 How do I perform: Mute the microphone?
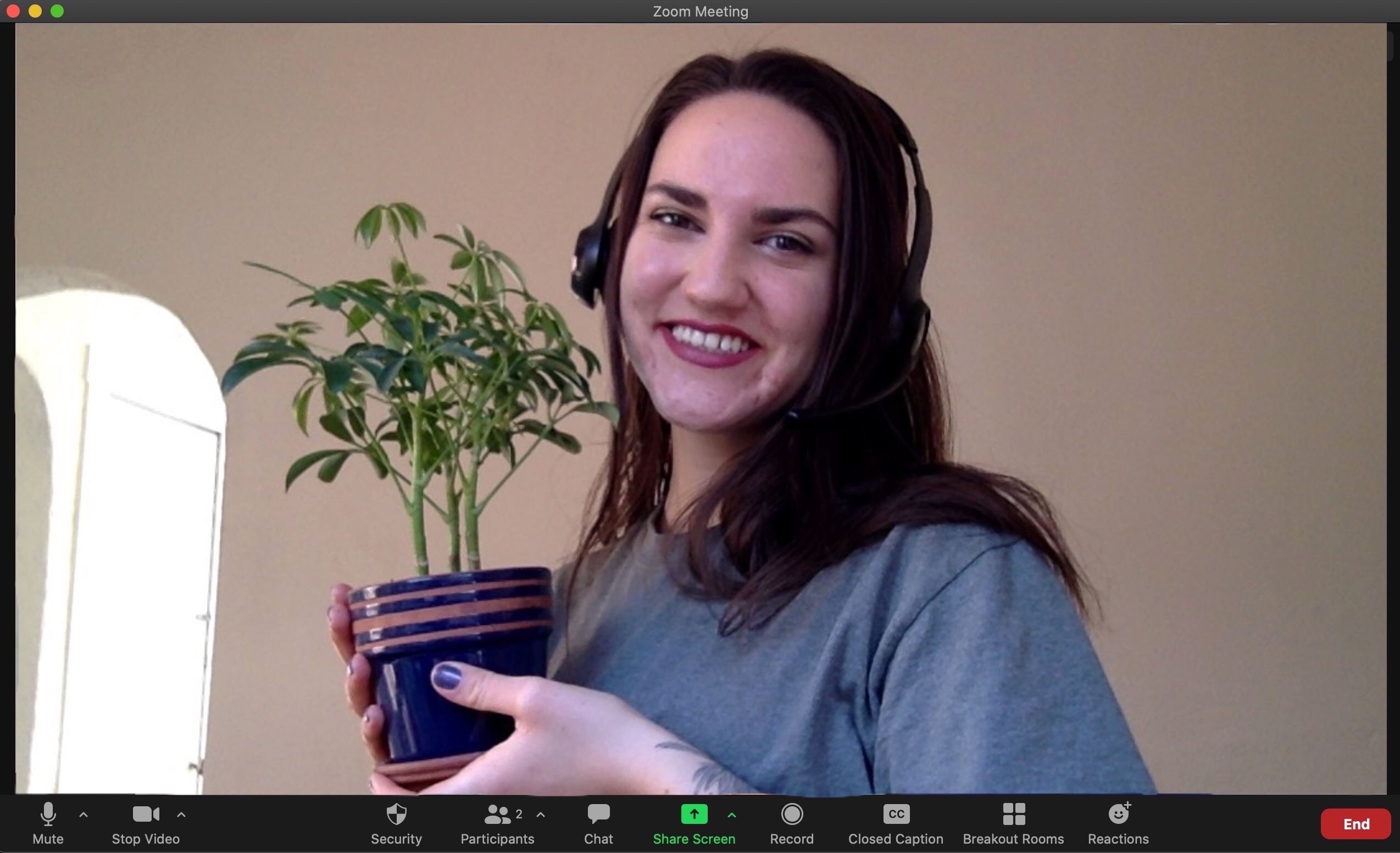click(48, 823)
